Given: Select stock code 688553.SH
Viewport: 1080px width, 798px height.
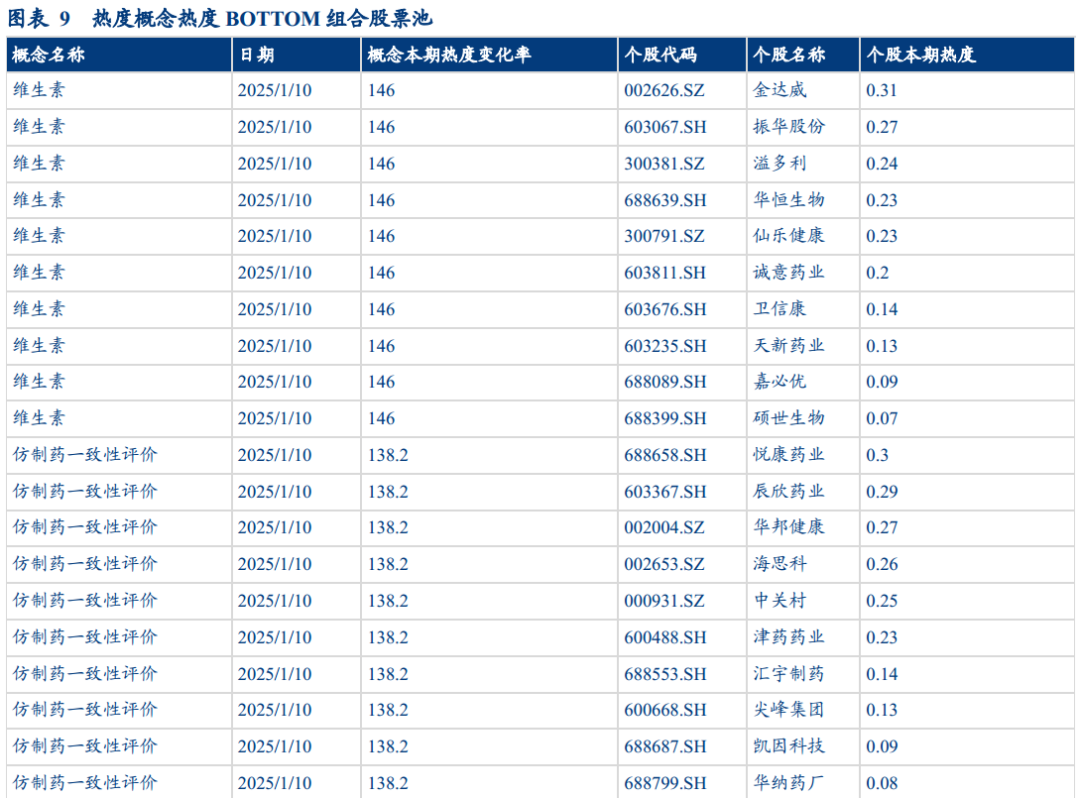Looking at the screenshot, I should click(x=665, y=673).
